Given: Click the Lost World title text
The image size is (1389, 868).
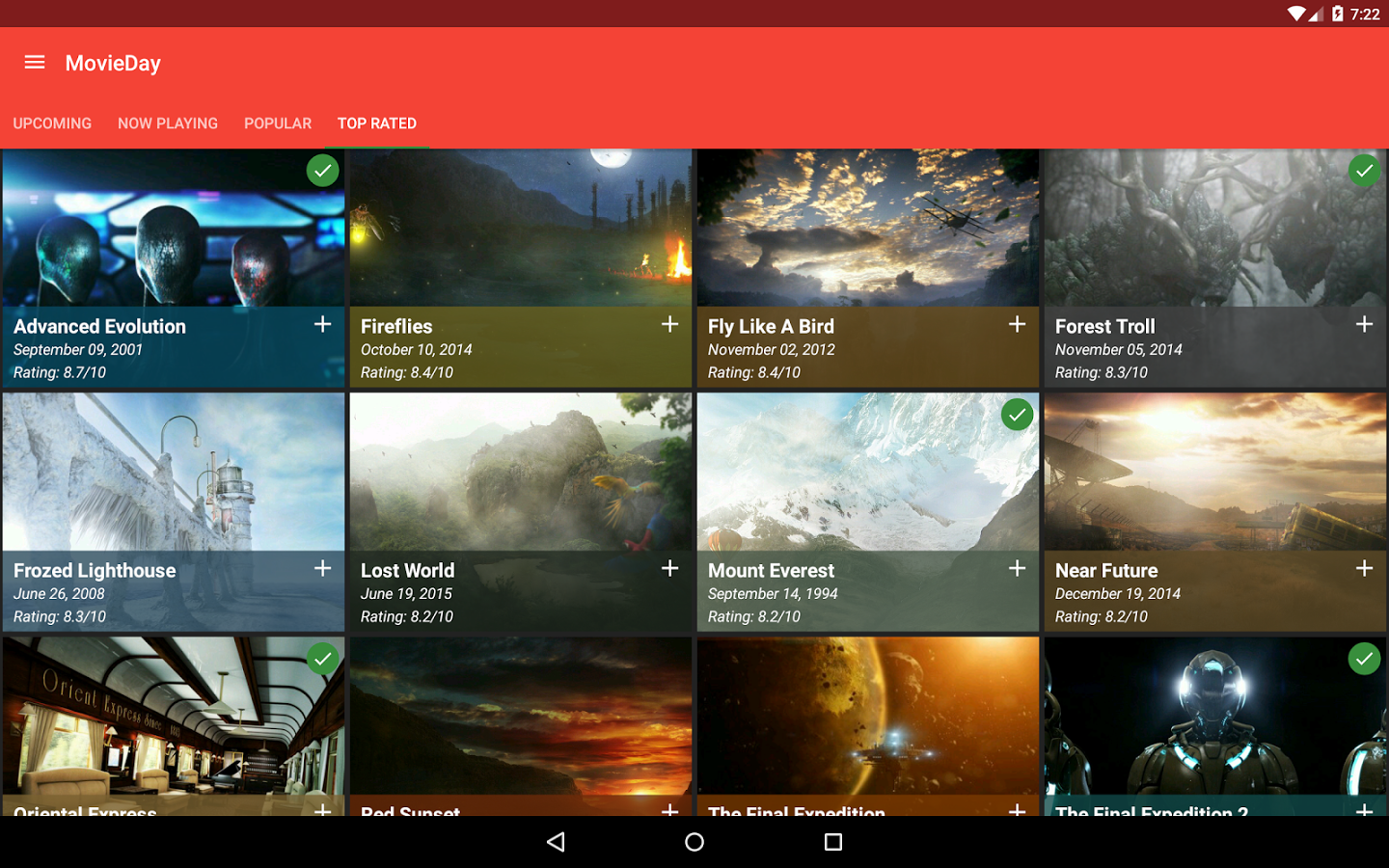Looking at the screenshot, I should coord(407,570).
